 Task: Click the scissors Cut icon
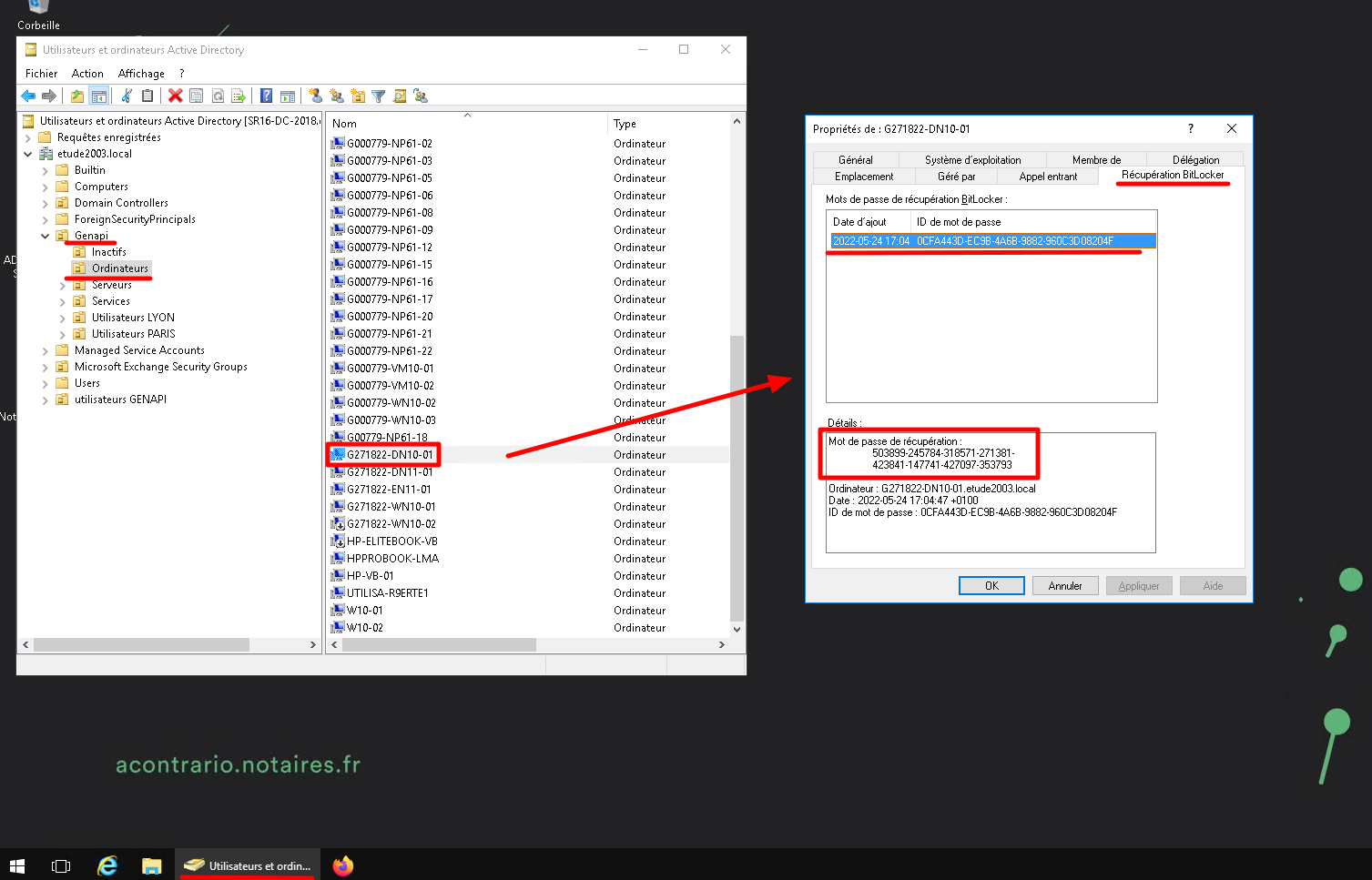[127, 96]
